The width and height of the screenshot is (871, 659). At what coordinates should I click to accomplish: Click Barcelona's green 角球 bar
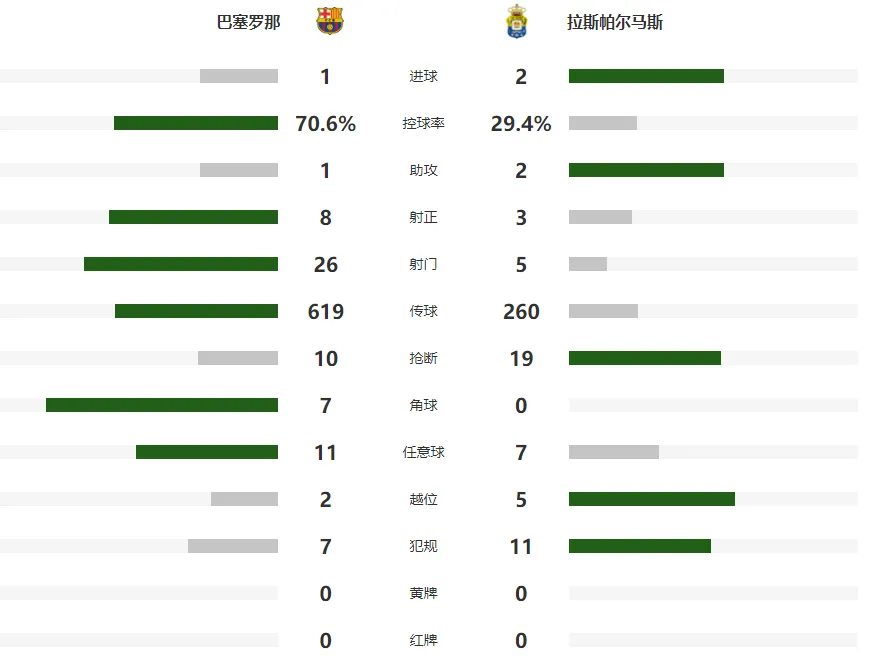point(162,405)
